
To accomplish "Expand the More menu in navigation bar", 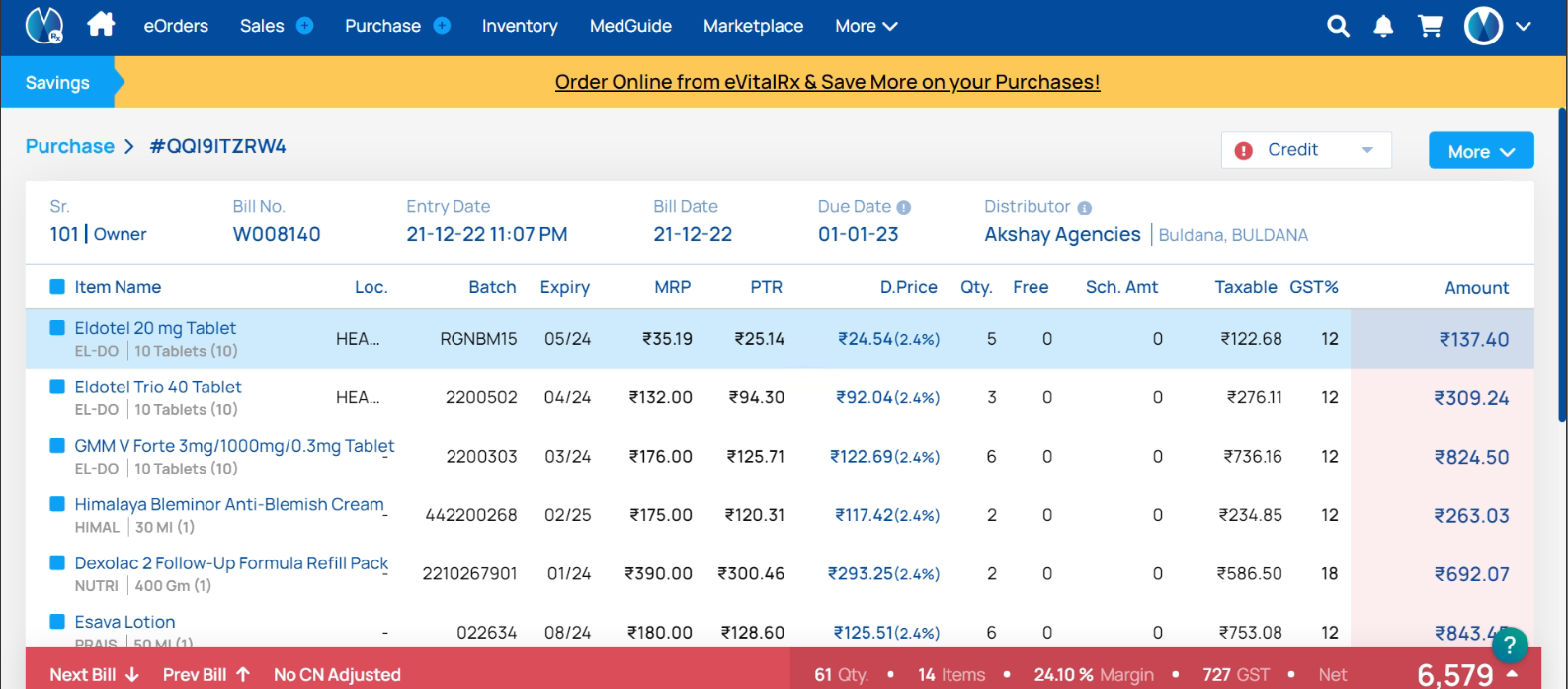I will pyautogui.click(x=866, y=26).
